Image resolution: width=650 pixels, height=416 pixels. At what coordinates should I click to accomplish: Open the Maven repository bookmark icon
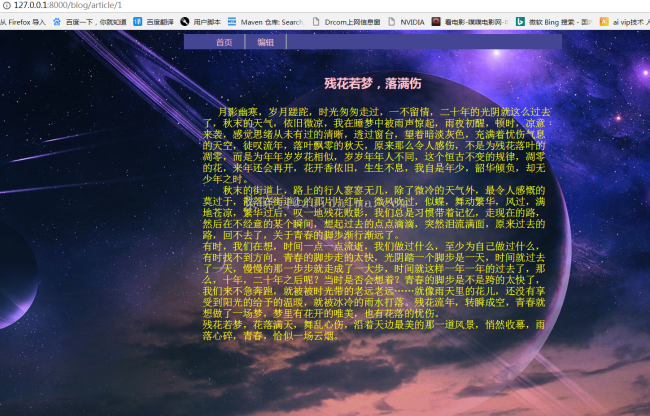233,21
